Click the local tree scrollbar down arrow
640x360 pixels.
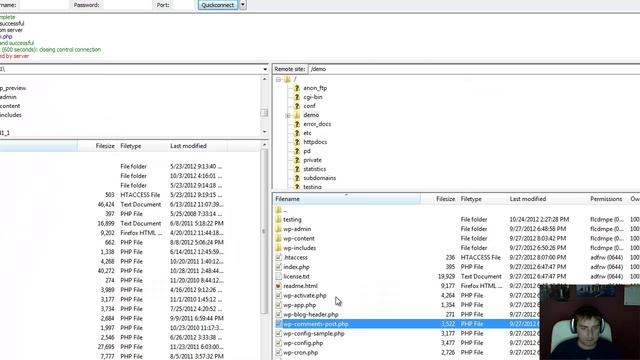coord(264,131)
